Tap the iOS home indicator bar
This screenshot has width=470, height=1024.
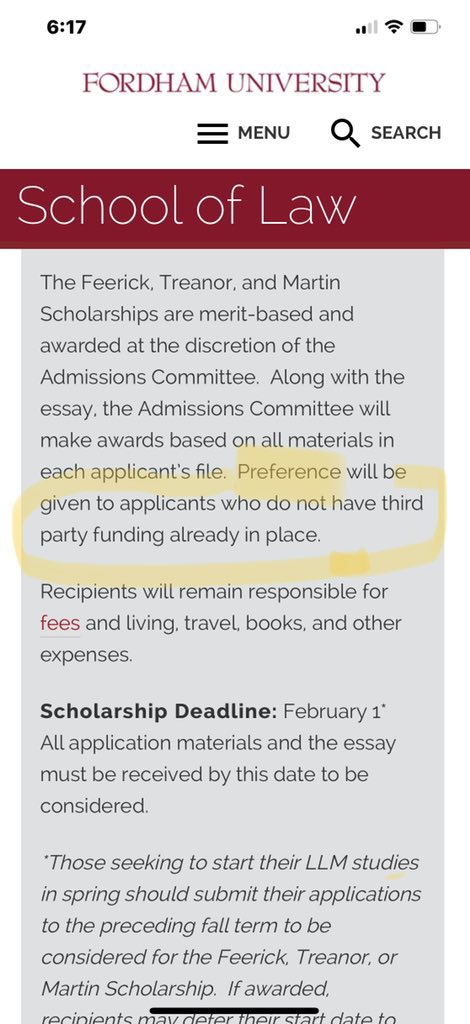[x=235, y=1010]
